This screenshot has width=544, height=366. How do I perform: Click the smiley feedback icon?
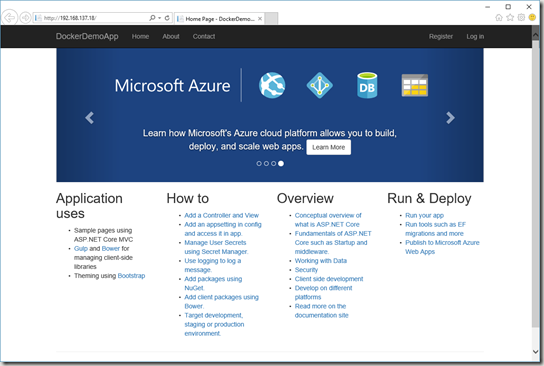[x=532, y=17]
